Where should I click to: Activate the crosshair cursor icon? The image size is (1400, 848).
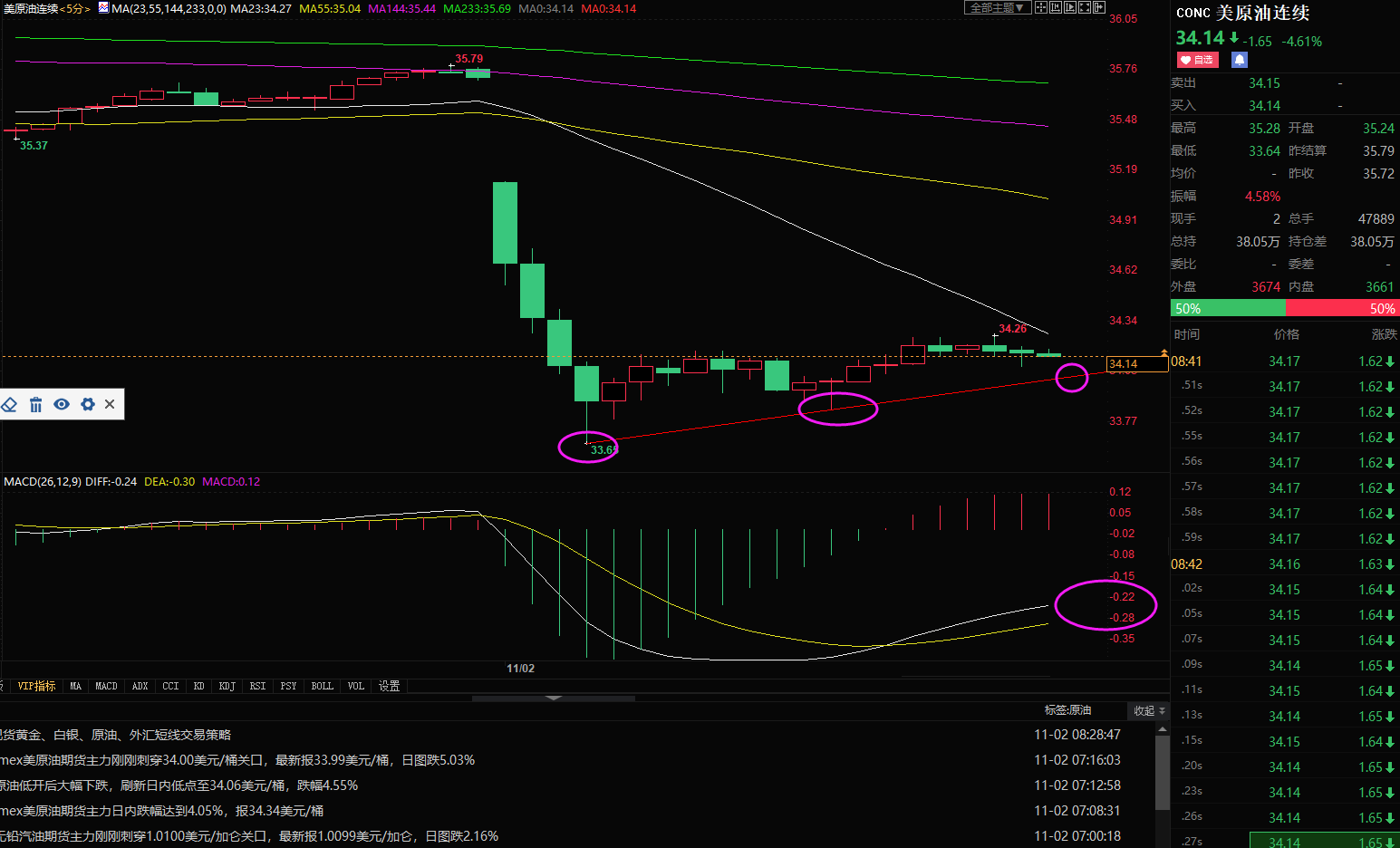click(1041, 7)
